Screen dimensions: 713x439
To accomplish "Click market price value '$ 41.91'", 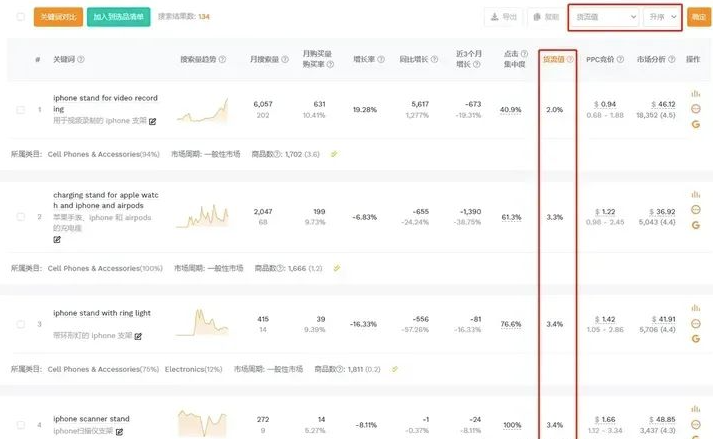I will 663,319.
